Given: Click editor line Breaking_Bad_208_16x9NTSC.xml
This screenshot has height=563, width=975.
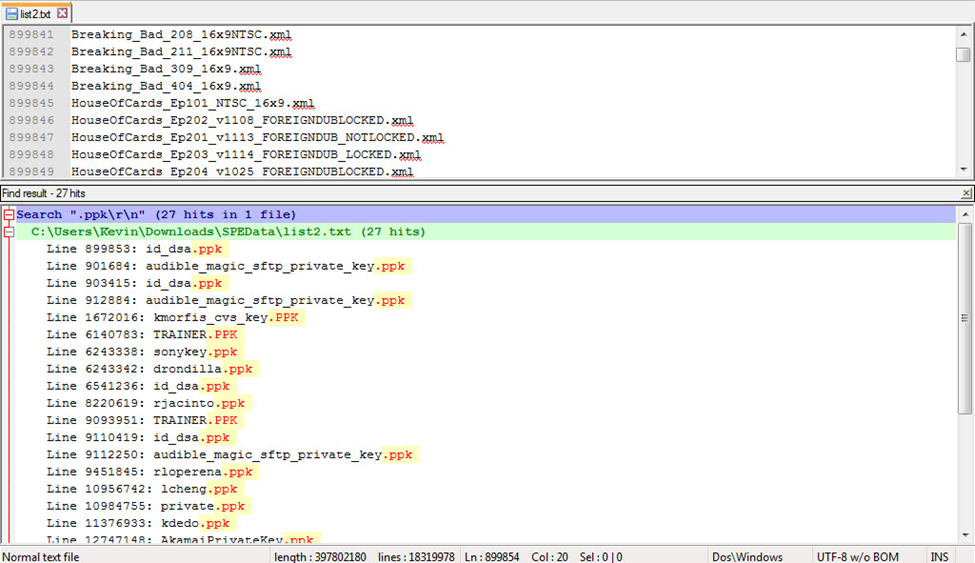Looking at the screenshot, I should (182, 35).
